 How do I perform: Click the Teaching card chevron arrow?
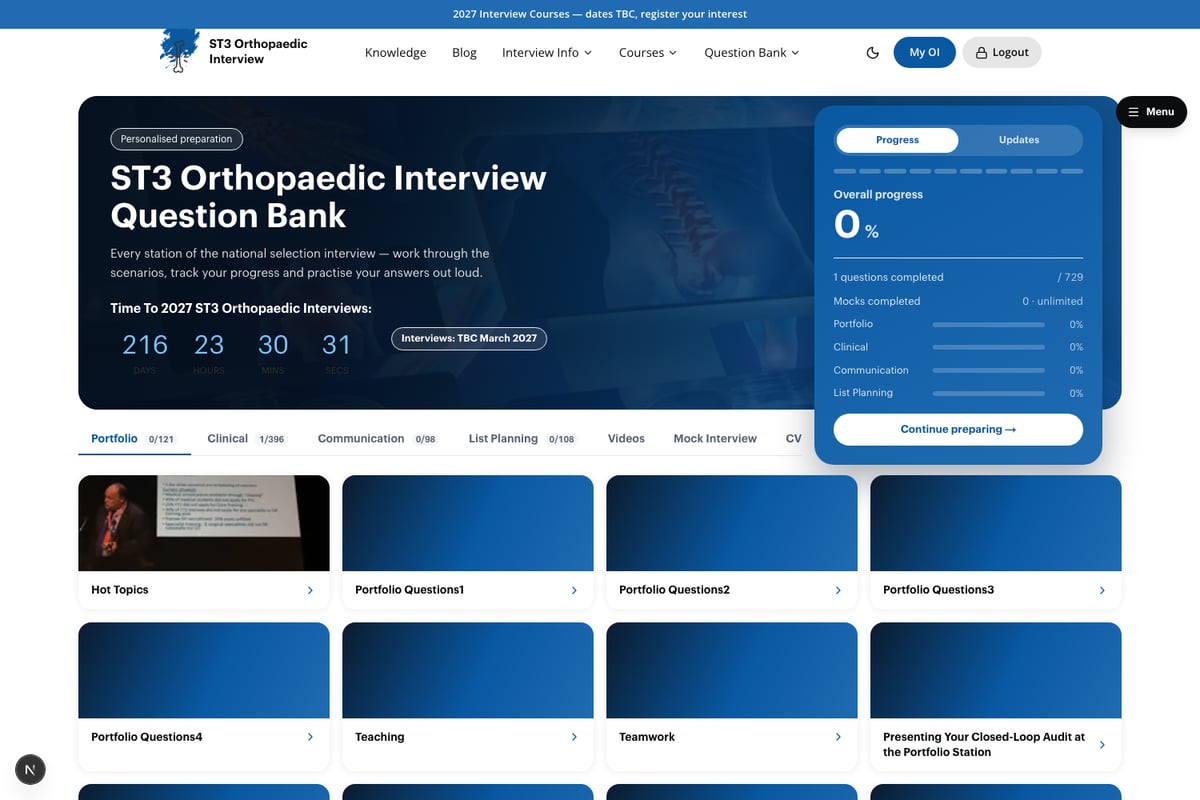tap(574, 737)
